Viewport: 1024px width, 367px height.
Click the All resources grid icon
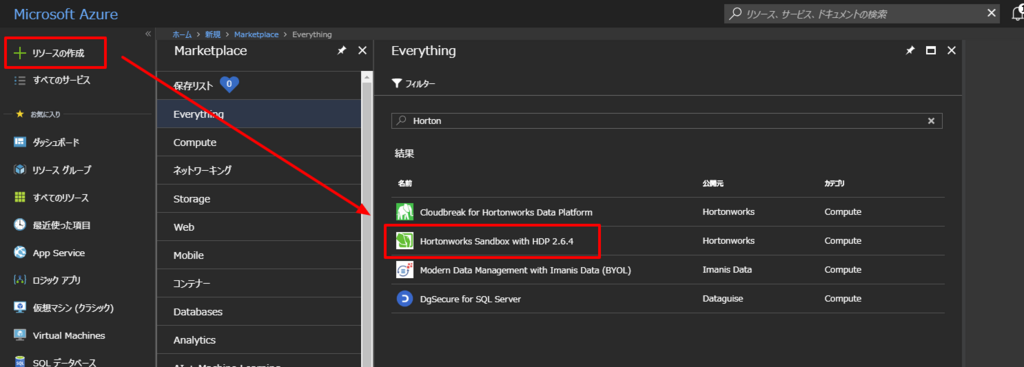click(20, 198)
